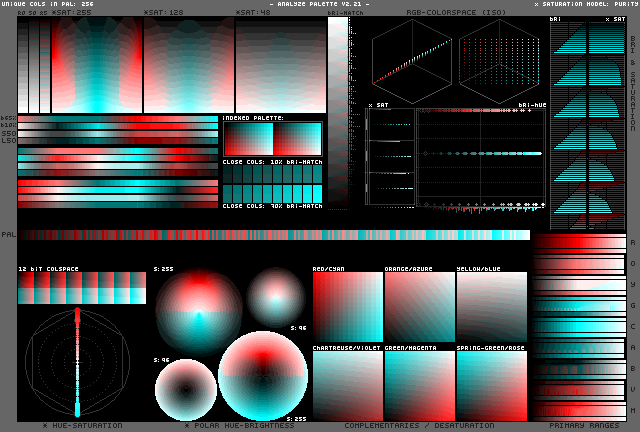Click the Indexed Palette swatch box
640x432 pixels.
pos(272,139)
